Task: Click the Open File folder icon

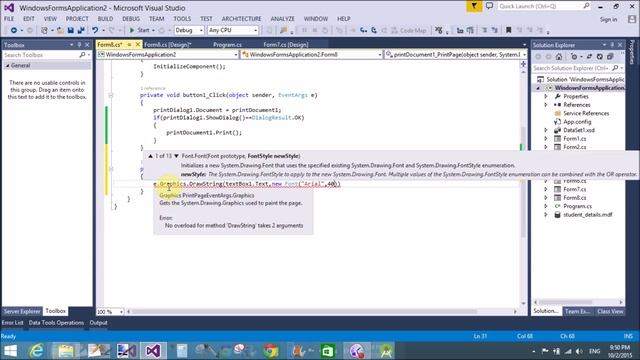Action: [x=60, y=30]
